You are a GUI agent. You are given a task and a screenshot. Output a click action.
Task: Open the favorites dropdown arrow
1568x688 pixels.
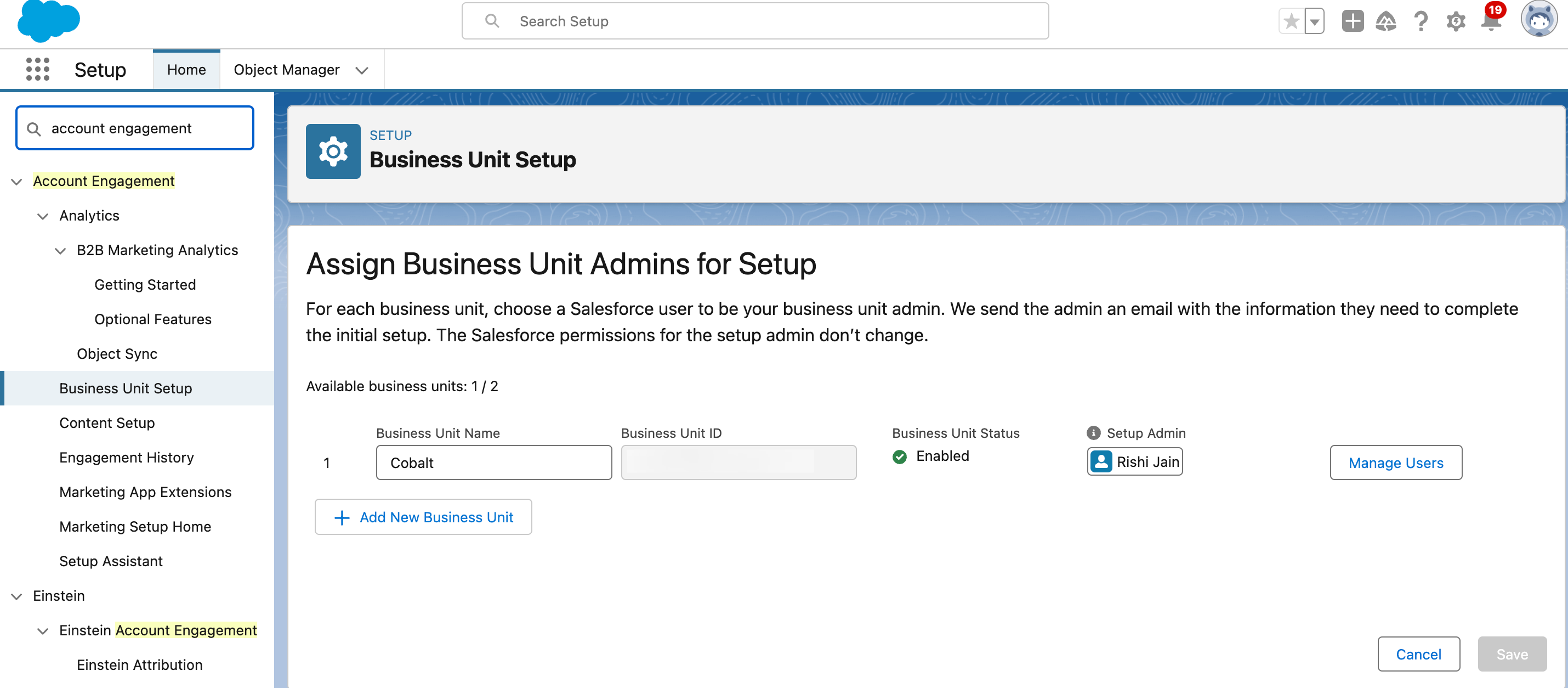tap(1315, 21)
